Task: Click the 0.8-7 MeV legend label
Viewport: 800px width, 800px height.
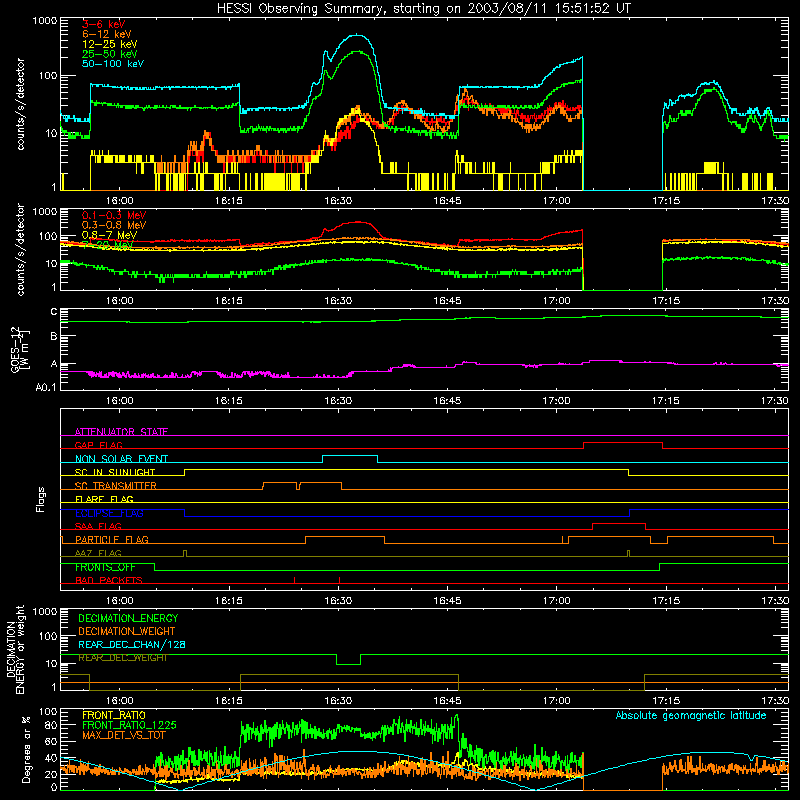Action: click(x=109, y=235)
